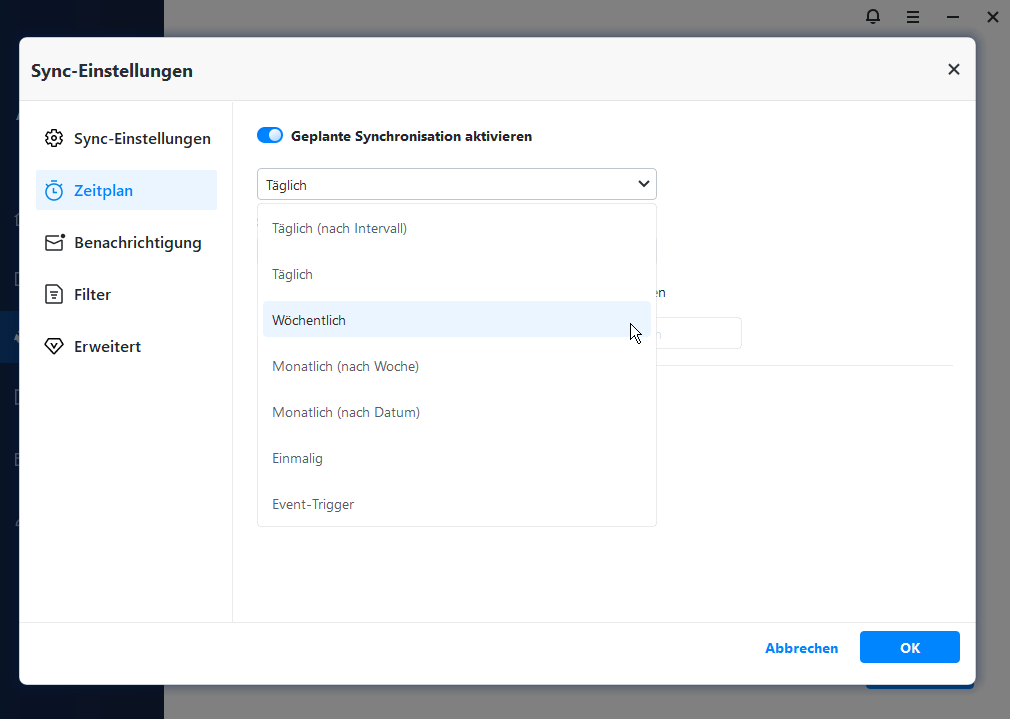Open notifications via the bell icon
The height and width of the screenshot is (719, 1010).
click(x=873, y=17)
